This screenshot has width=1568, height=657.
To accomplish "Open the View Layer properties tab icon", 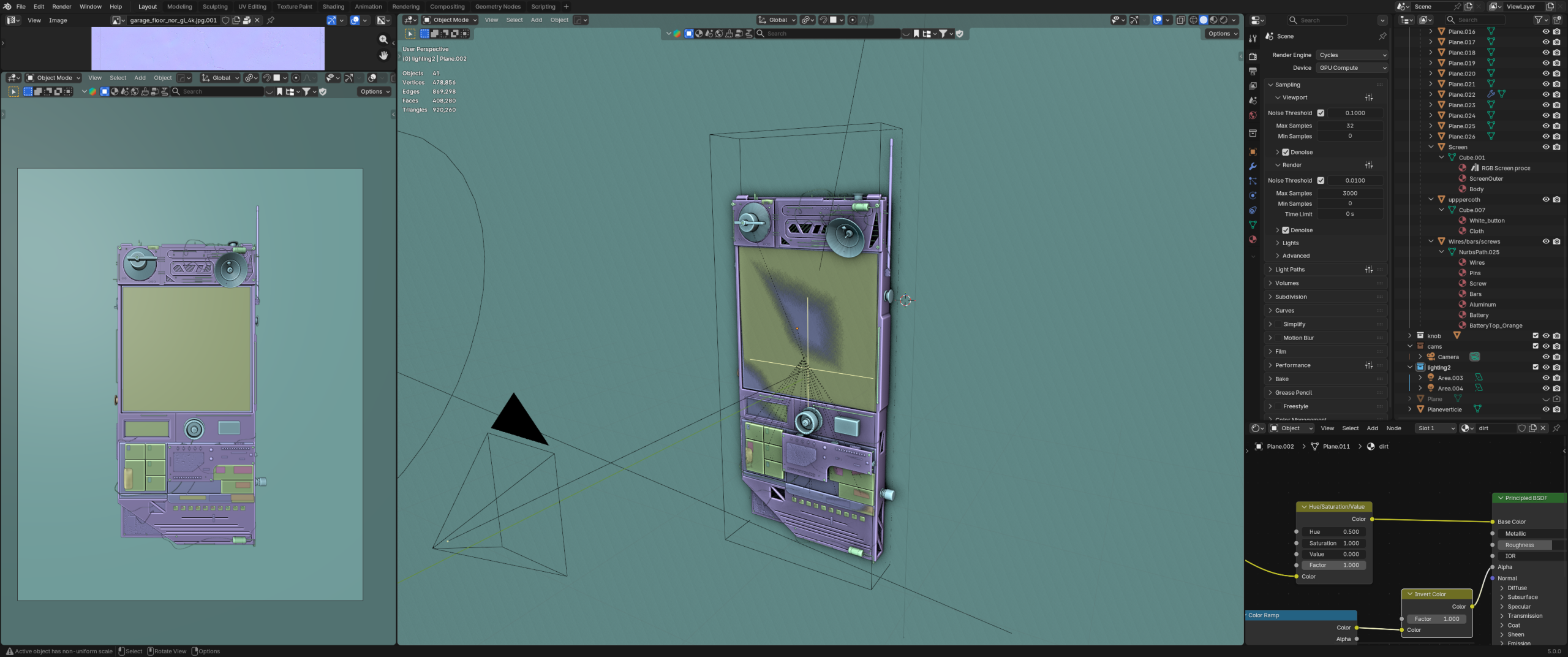I will click(x=1253, y=86).
